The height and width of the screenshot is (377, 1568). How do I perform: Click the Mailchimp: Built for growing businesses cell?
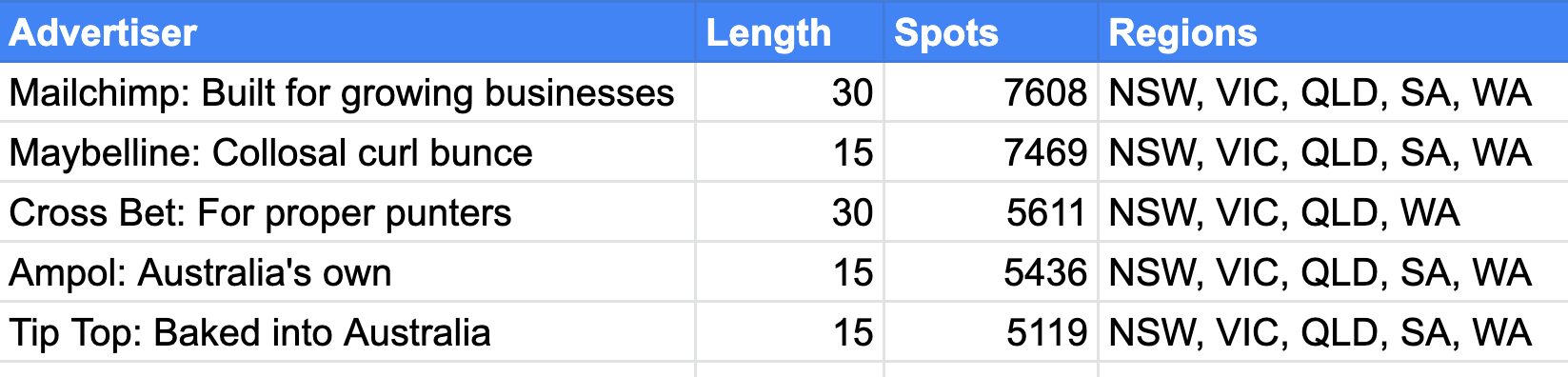pyautogui.click(x=347, y=92)
